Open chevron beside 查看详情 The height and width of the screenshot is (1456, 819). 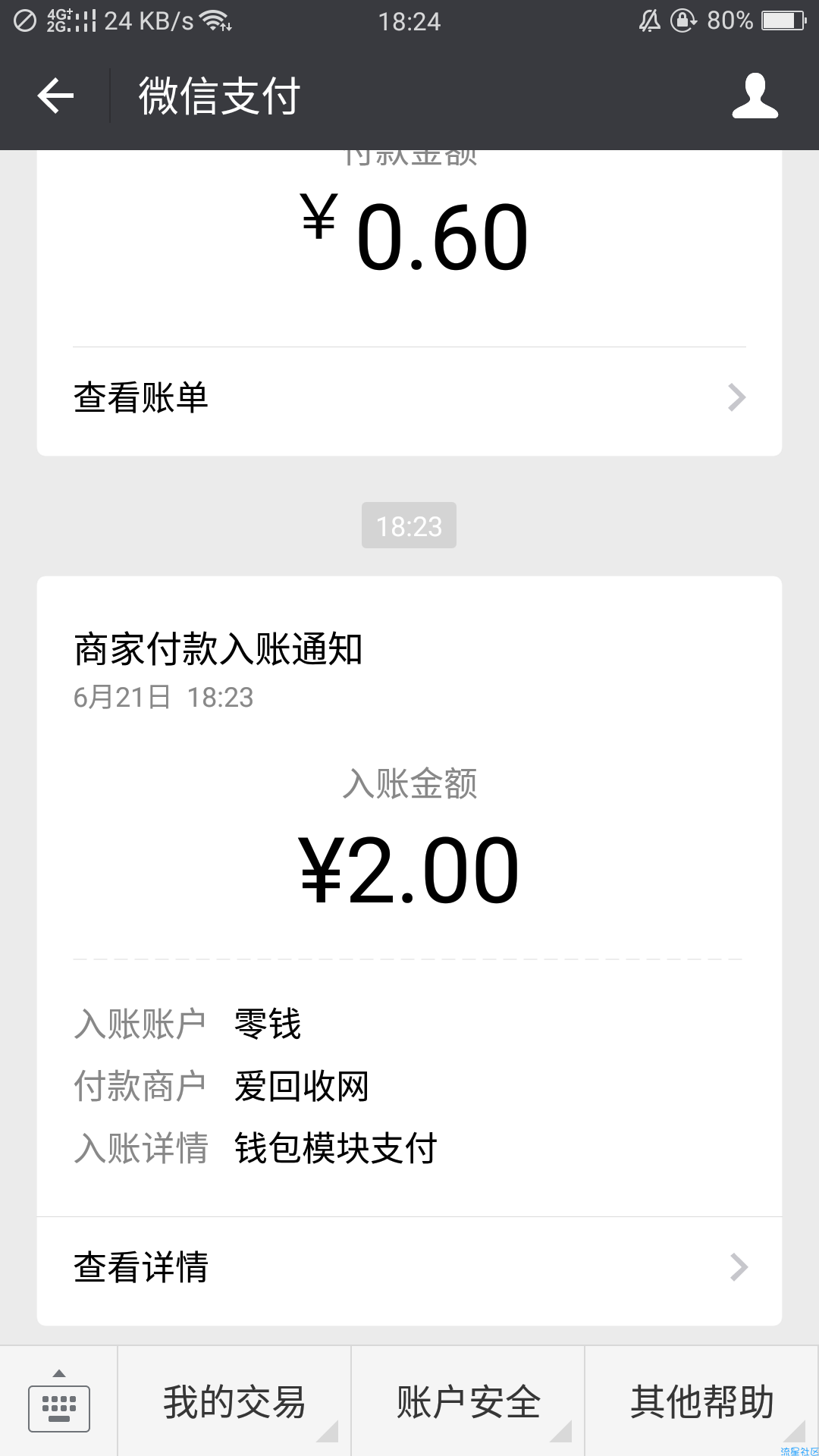pos(739,1267)
